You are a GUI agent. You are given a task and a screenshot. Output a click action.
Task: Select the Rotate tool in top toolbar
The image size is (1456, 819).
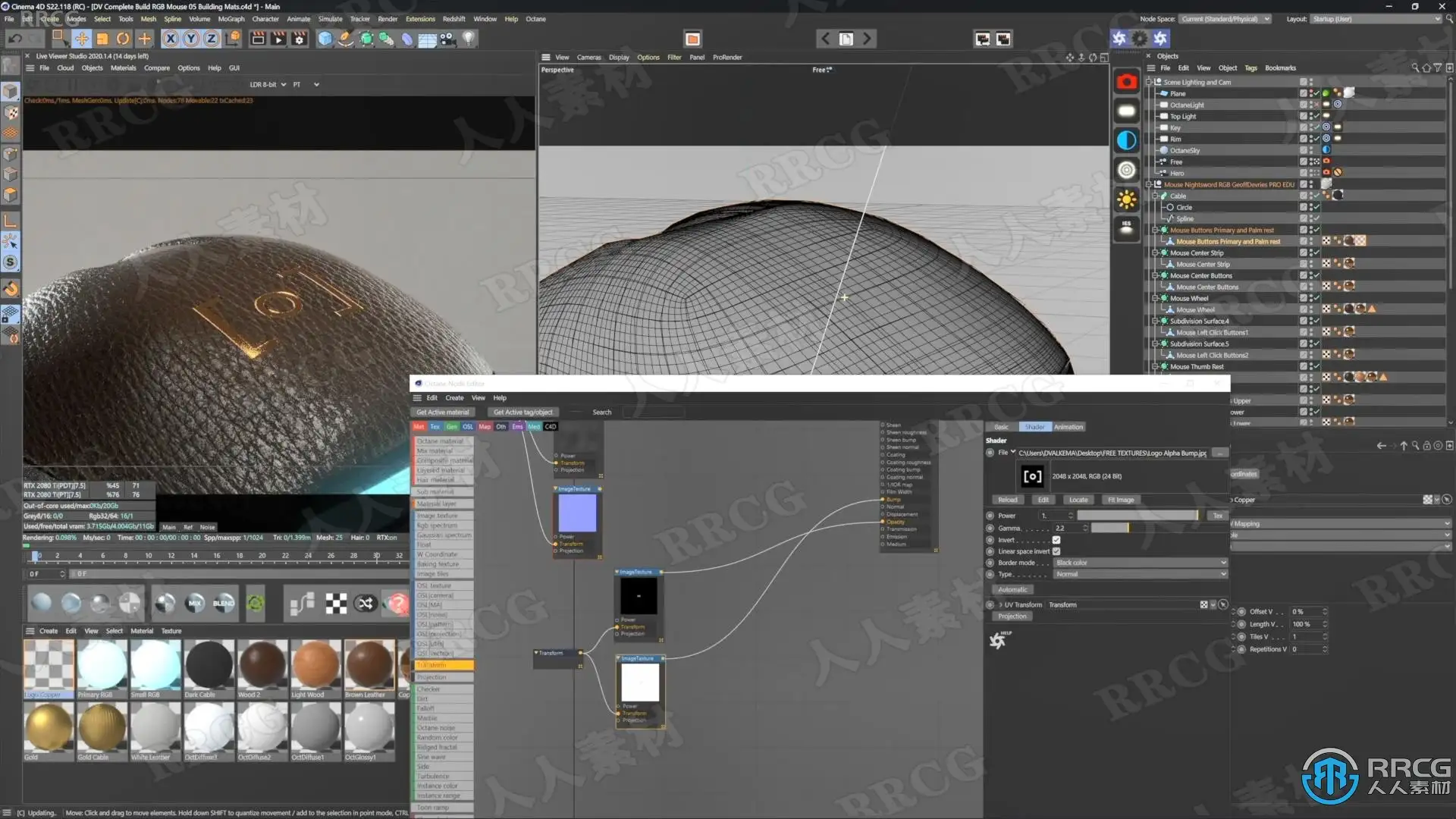click(x=123, y=39)
